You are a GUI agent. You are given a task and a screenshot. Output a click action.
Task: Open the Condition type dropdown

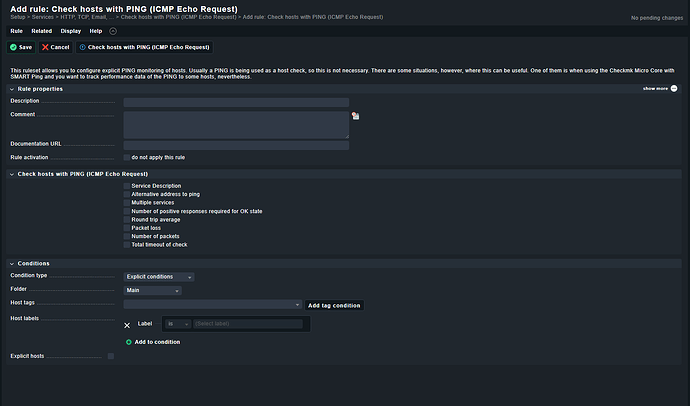pyautogui.click(x=159, y=276)
